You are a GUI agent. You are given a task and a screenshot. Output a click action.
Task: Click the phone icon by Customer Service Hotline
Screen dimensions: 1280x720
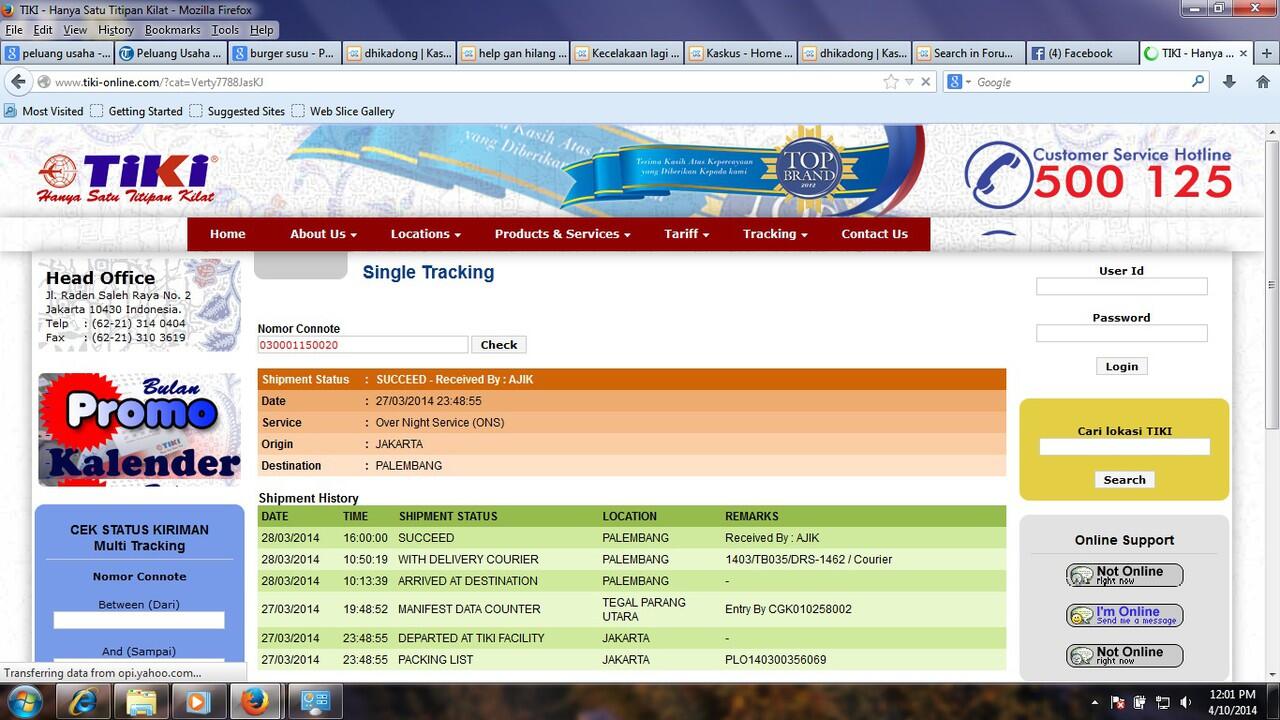coord(997,175)
